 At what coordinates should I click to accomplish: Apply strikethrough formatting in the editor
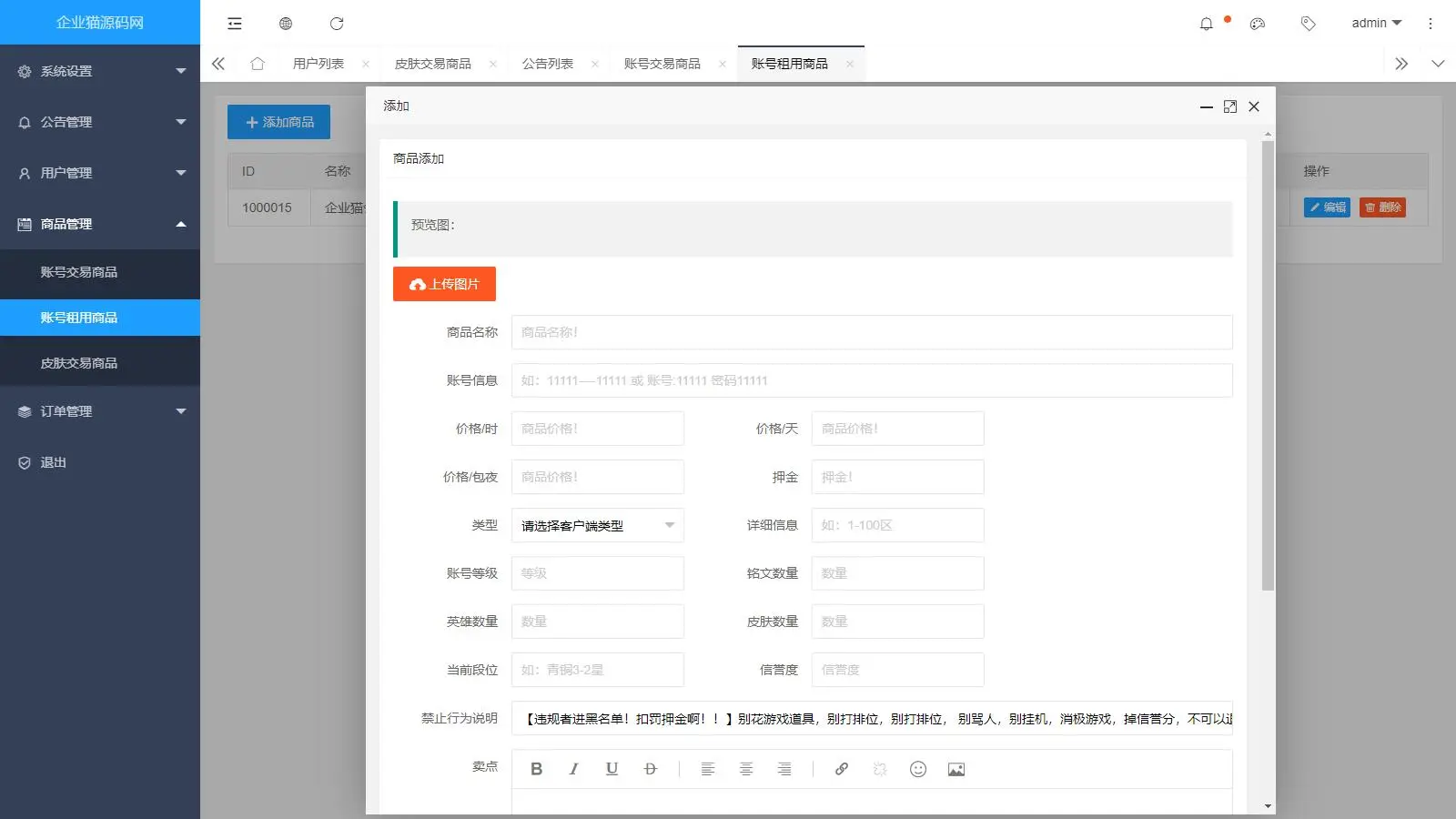click(x=650, y=769)
